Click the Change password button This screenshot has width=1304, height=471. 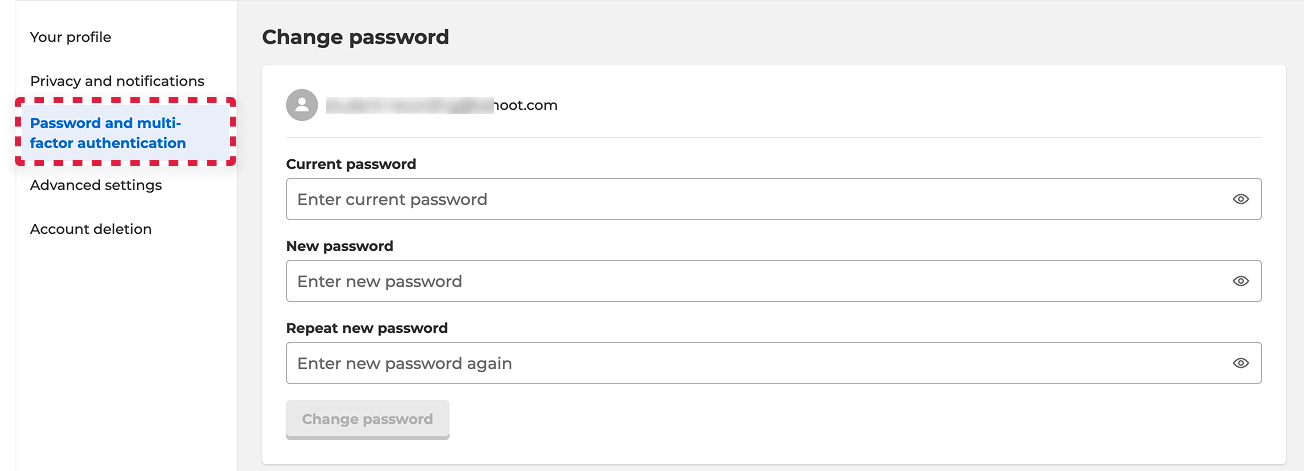(367, 419)
